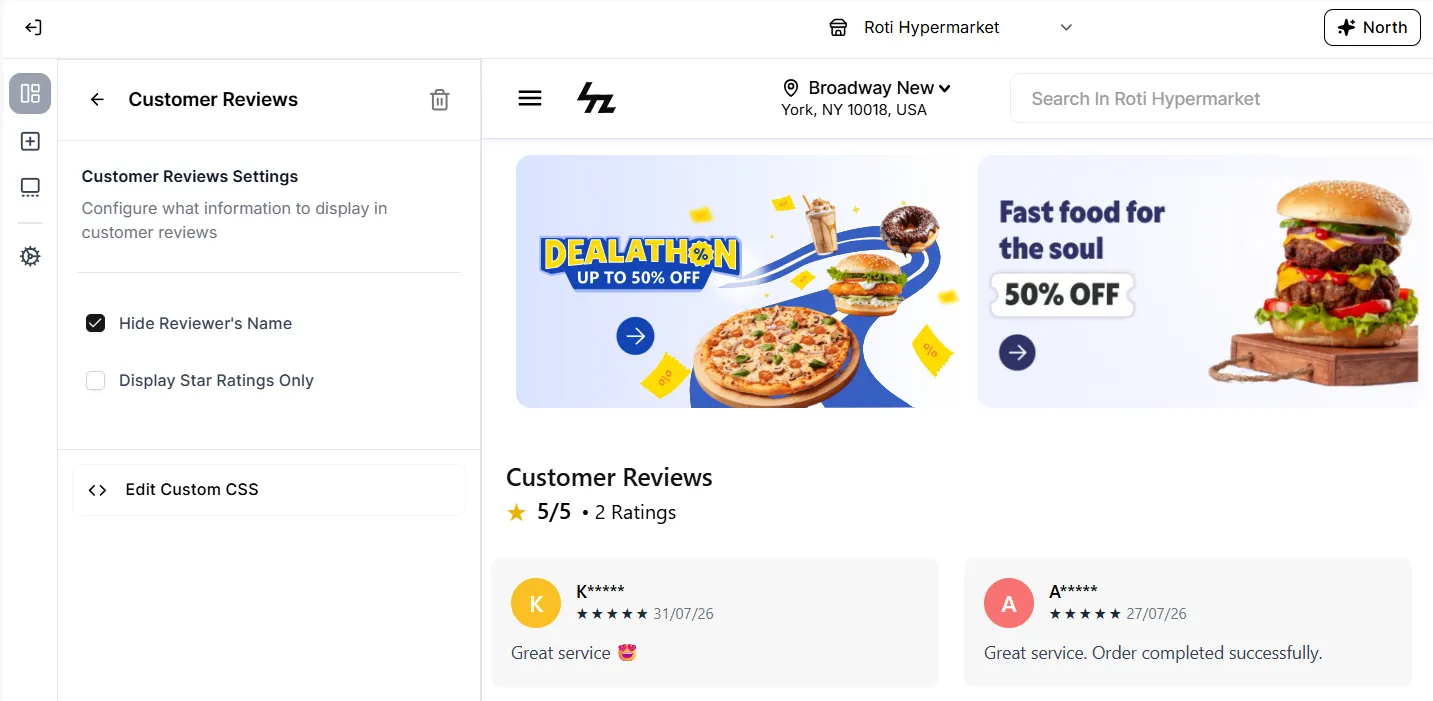Click the arrow on Fast food banner
1433x701 pixels.
[1017, 352]
